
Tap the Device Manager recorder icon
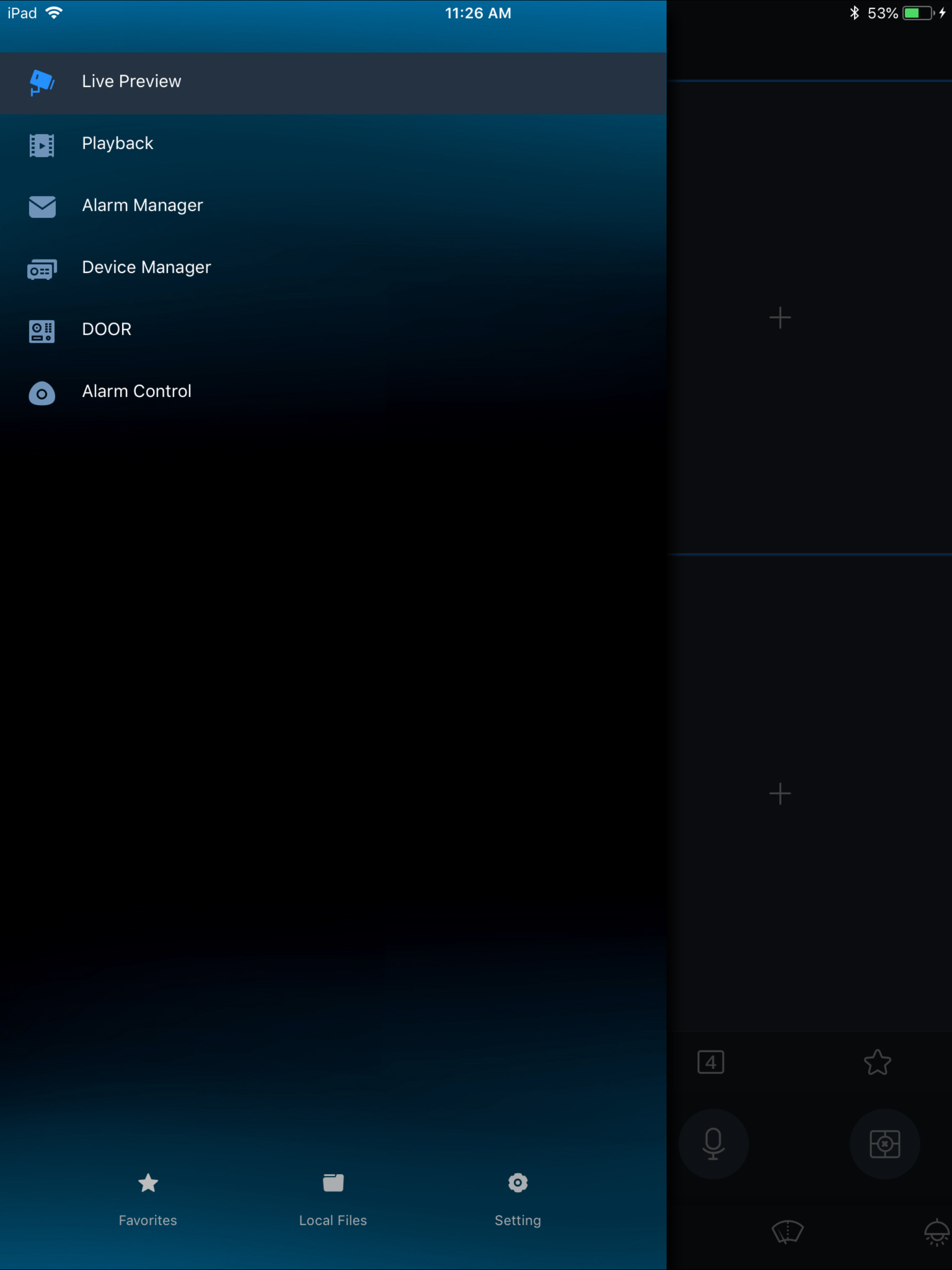[x=42, y=269]
